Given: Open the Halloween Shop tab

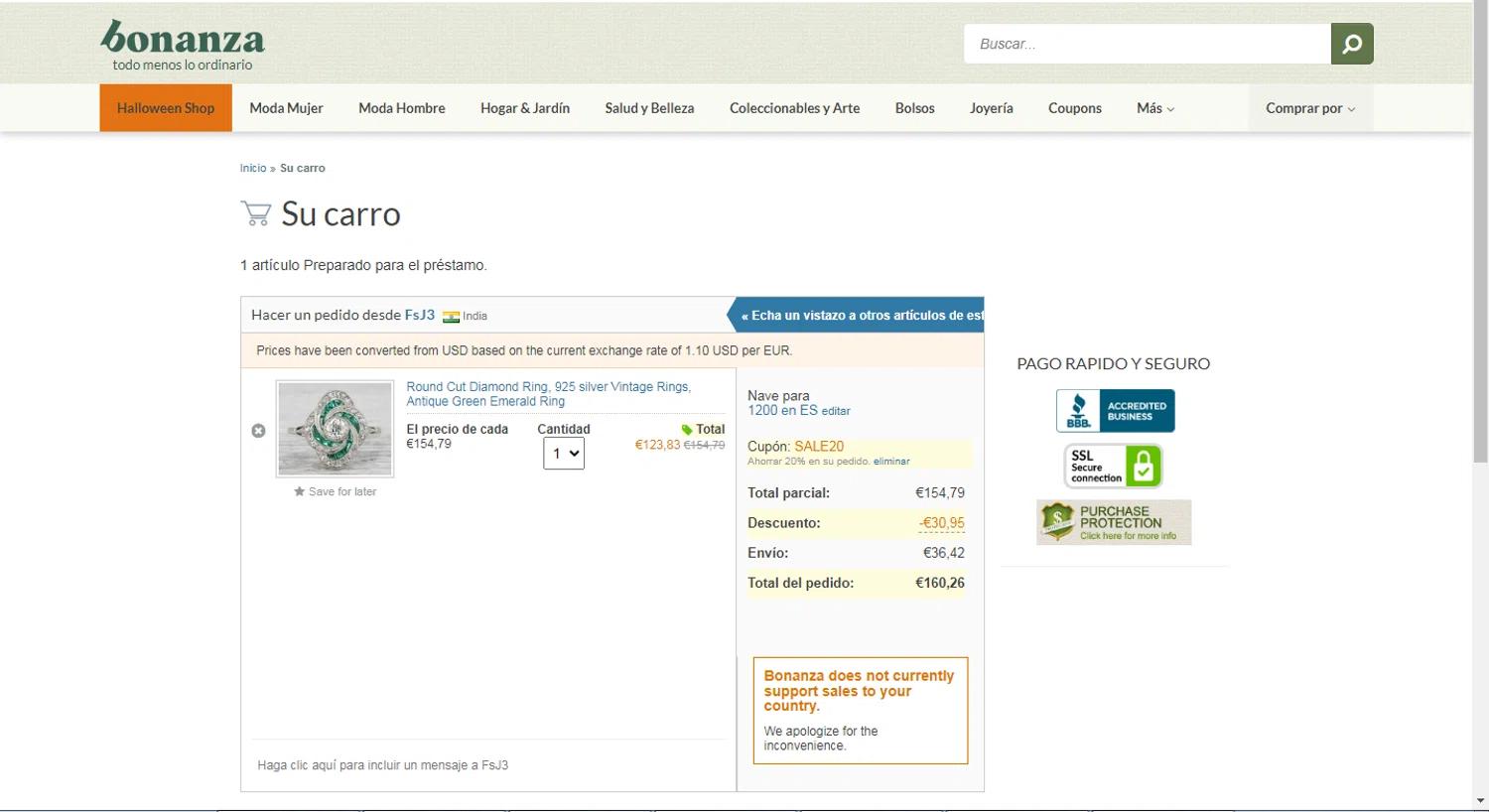Looking at the screenshot, I should pos(166,108).
